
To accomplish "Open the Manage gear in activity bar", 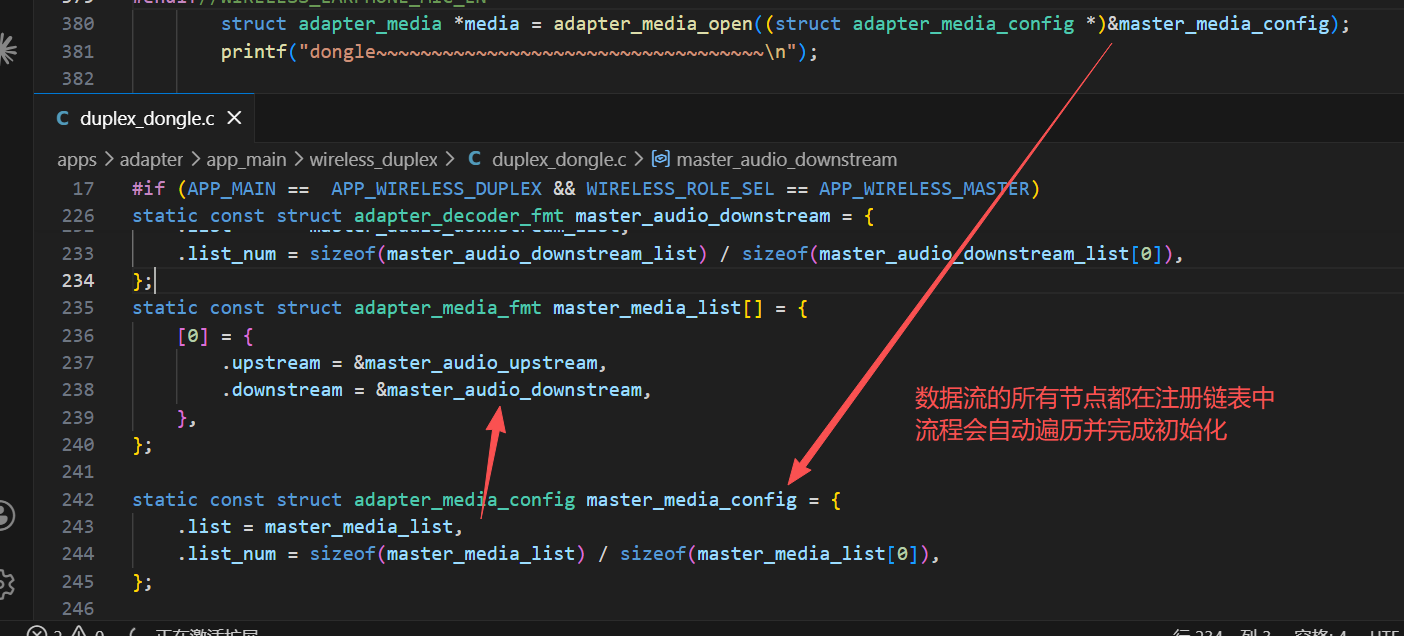I will 5,583.
